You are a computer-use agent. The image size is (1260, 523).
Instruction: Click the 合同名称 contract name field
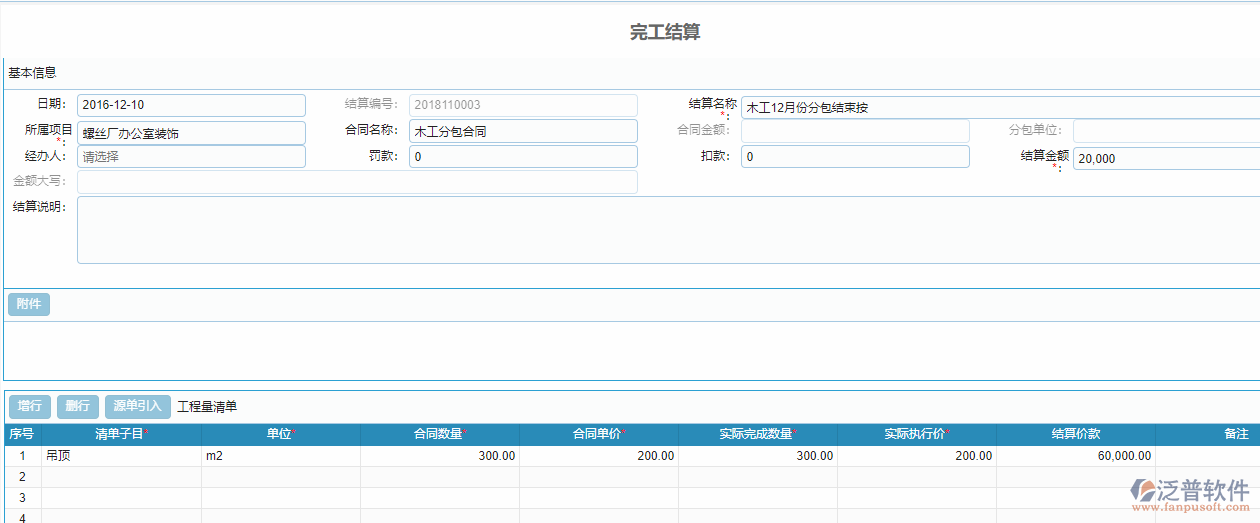pyautogui.click(x=522, y=131)
